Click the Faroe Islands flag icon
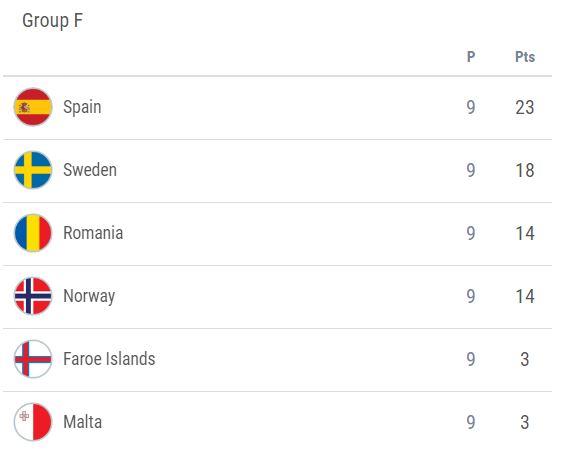The image size is (575, 469). (x=33, y=359)
